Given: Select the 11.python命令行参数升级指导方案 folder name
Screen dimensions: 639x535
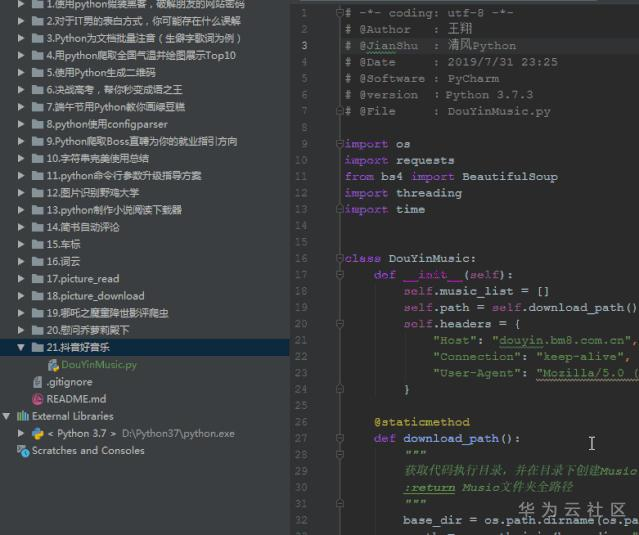Looking at the screenshot, I should click(x=124, y=176).
